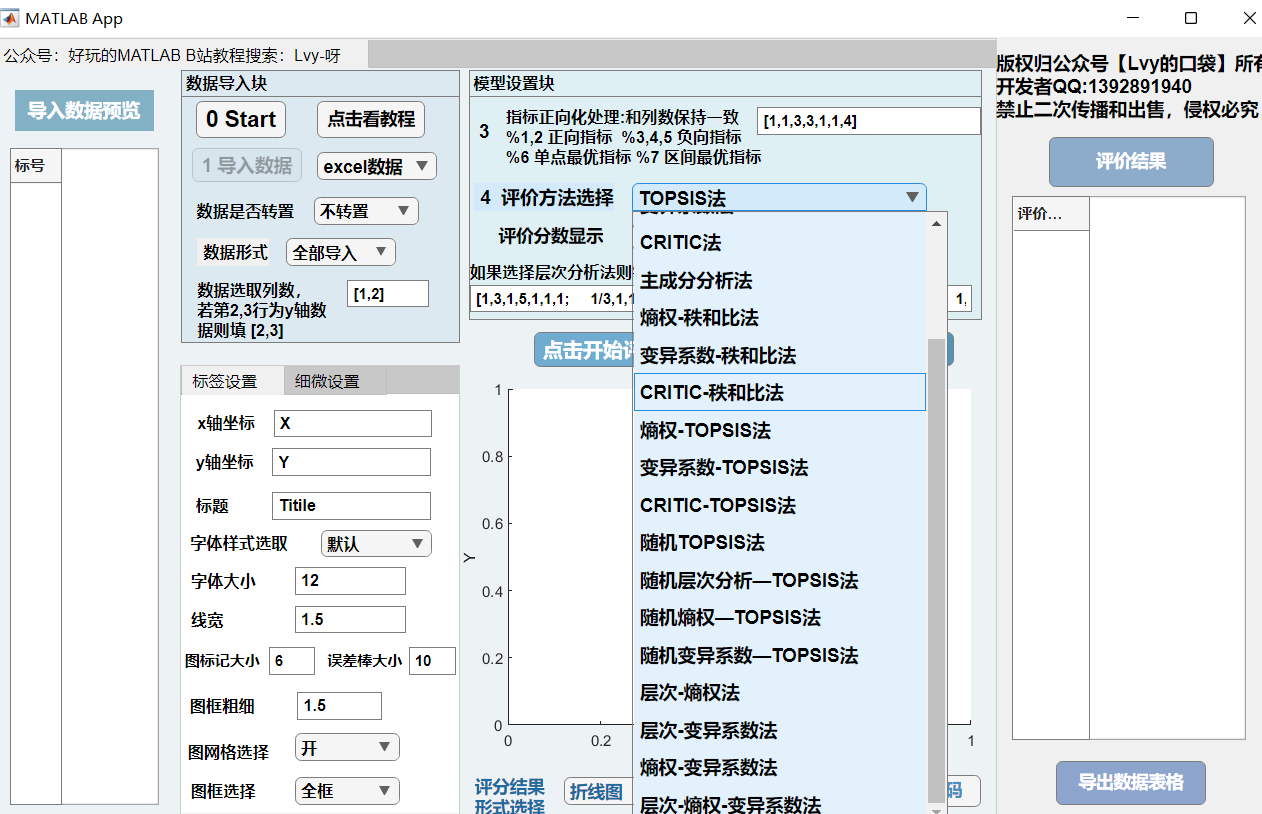Screen dimensions: 1262x814
Task: Collapse the TOPSIS法 evaluation method dropdown
Action: pyautogui.click(x=779, y=198)
